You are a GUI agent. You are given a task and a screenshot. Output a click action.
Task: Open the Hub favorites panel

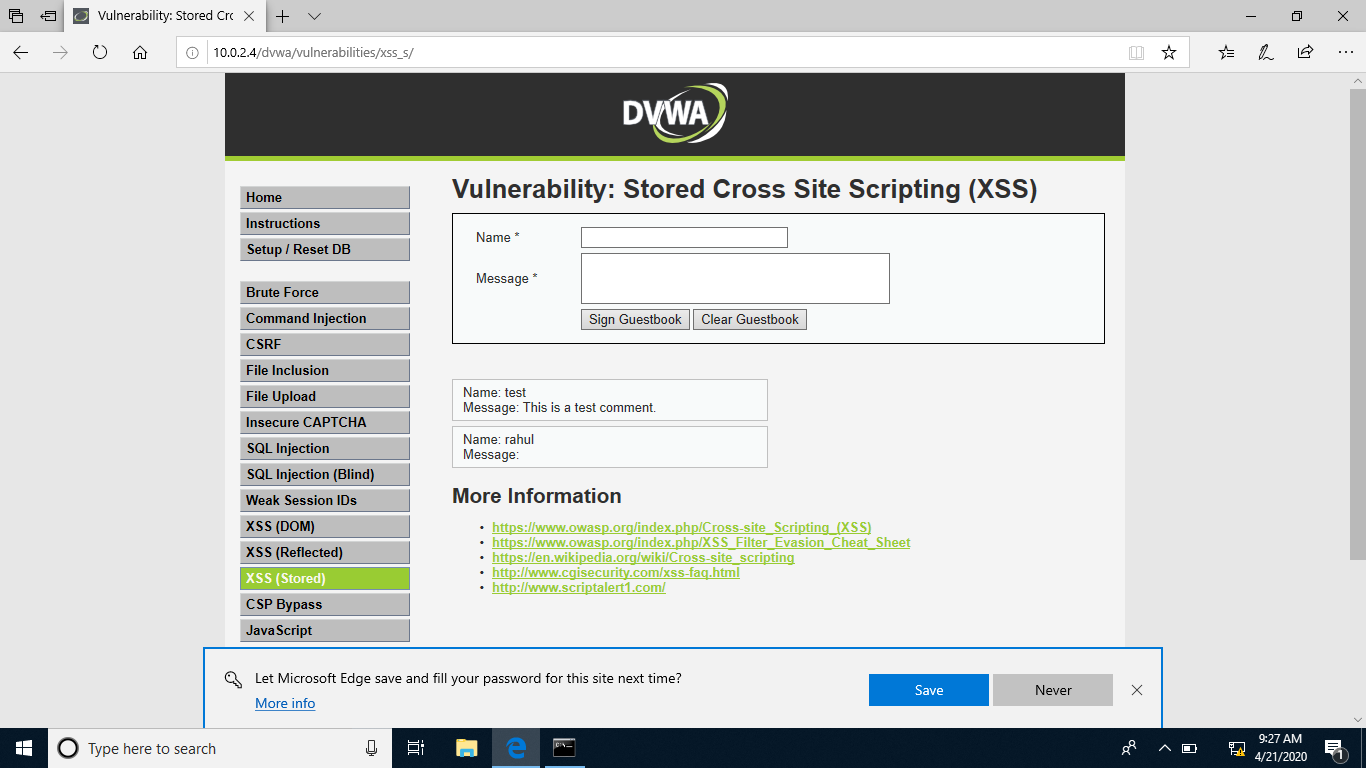(x=1226, y=52)
